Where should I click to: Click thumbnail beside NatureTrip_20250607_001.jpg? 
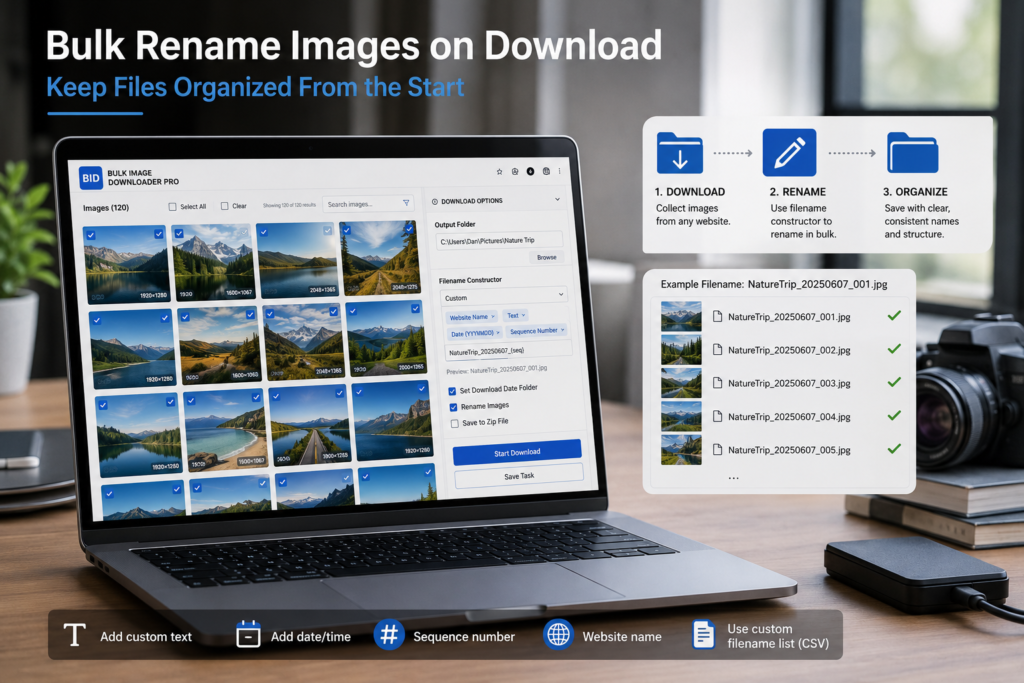pos(681,316)
